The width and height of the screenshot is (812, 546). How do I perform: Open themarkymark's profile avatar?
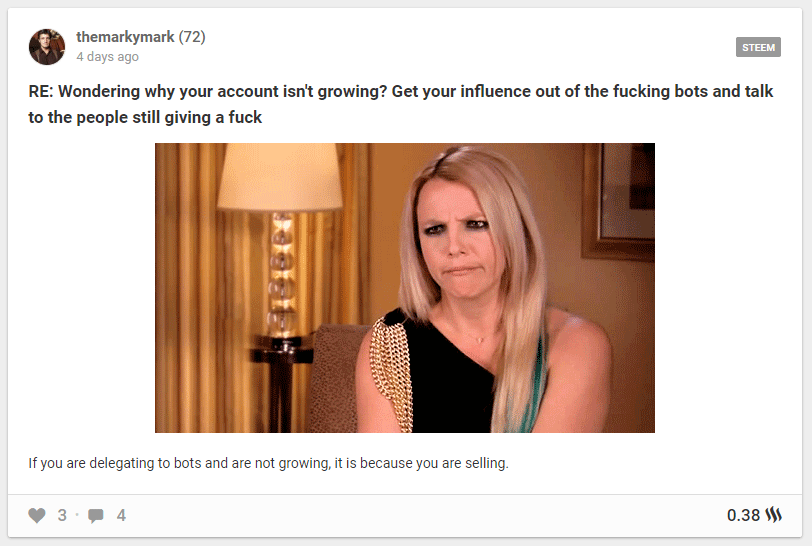(x=47, y=47)
